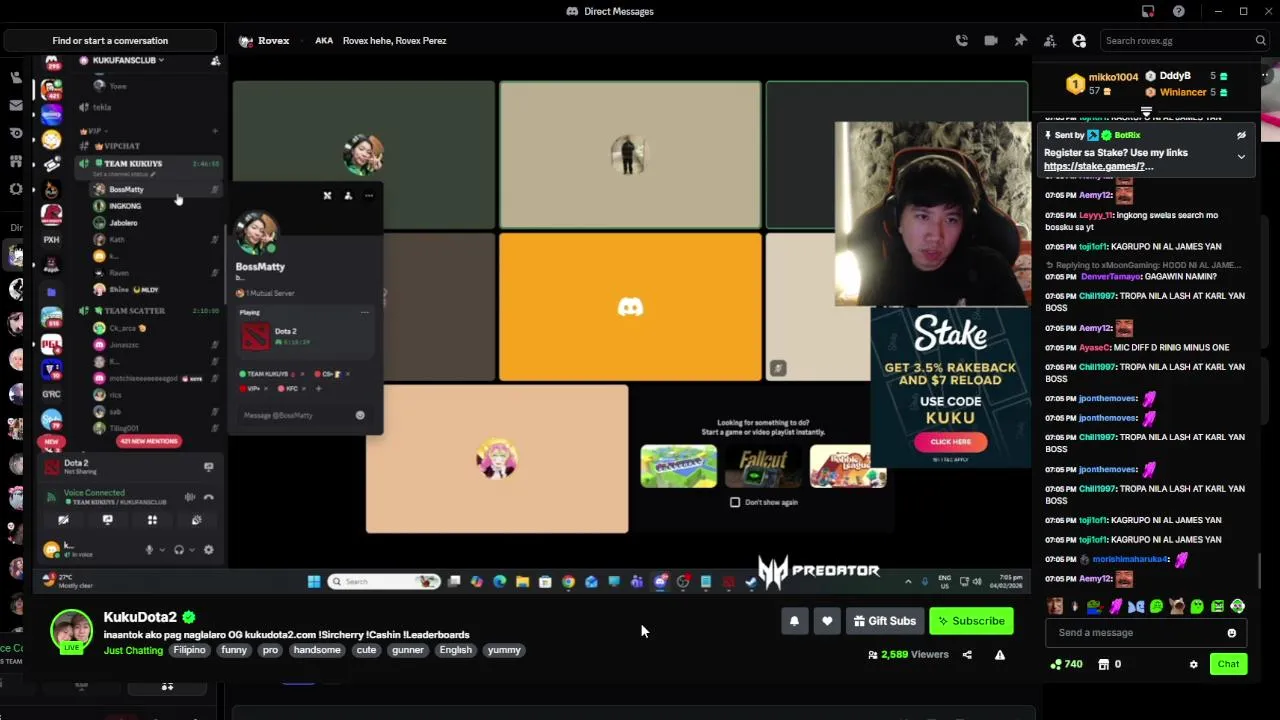
Task: Start a video call with Rovex
Action: point(990,41)
